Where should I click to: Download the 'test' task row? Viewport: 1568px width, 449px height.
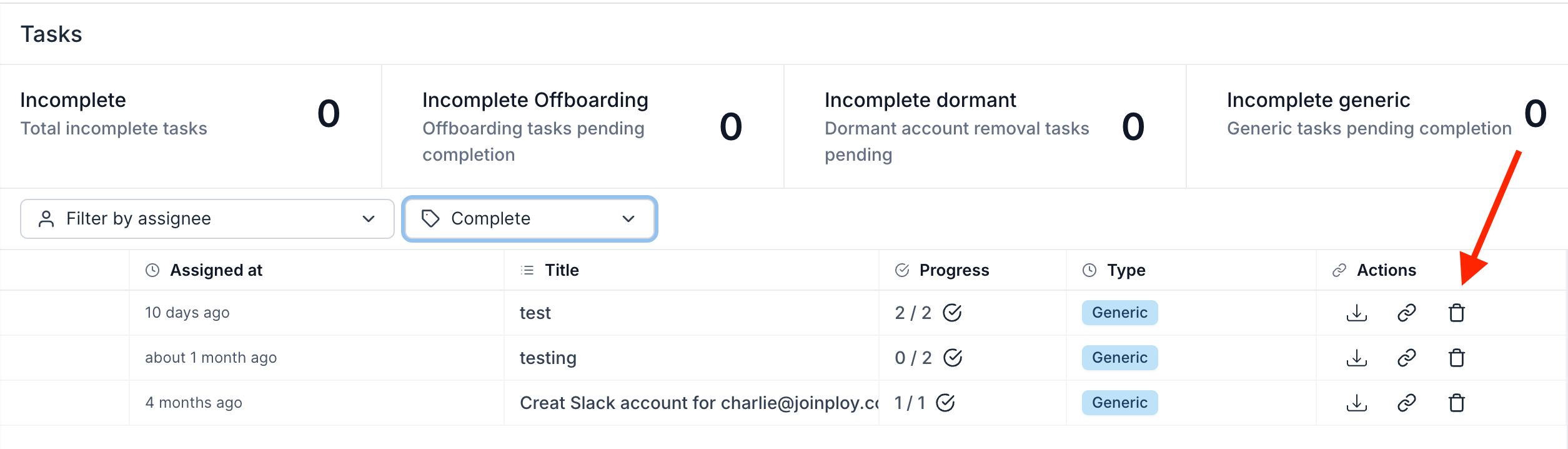pyautogui.click(x=1356, y=313)
